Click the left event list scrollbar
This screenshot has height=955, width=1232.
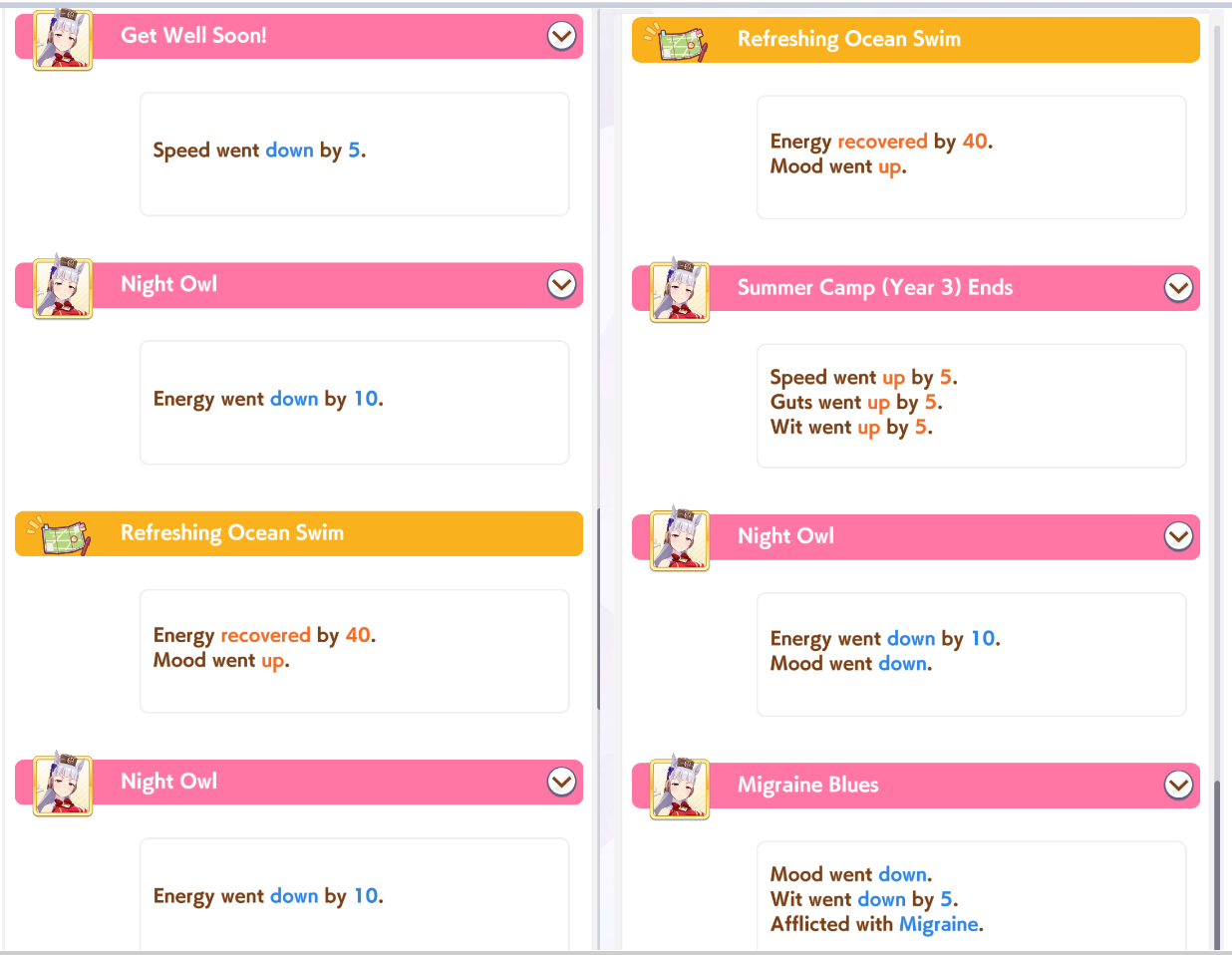tap(598, 608)
